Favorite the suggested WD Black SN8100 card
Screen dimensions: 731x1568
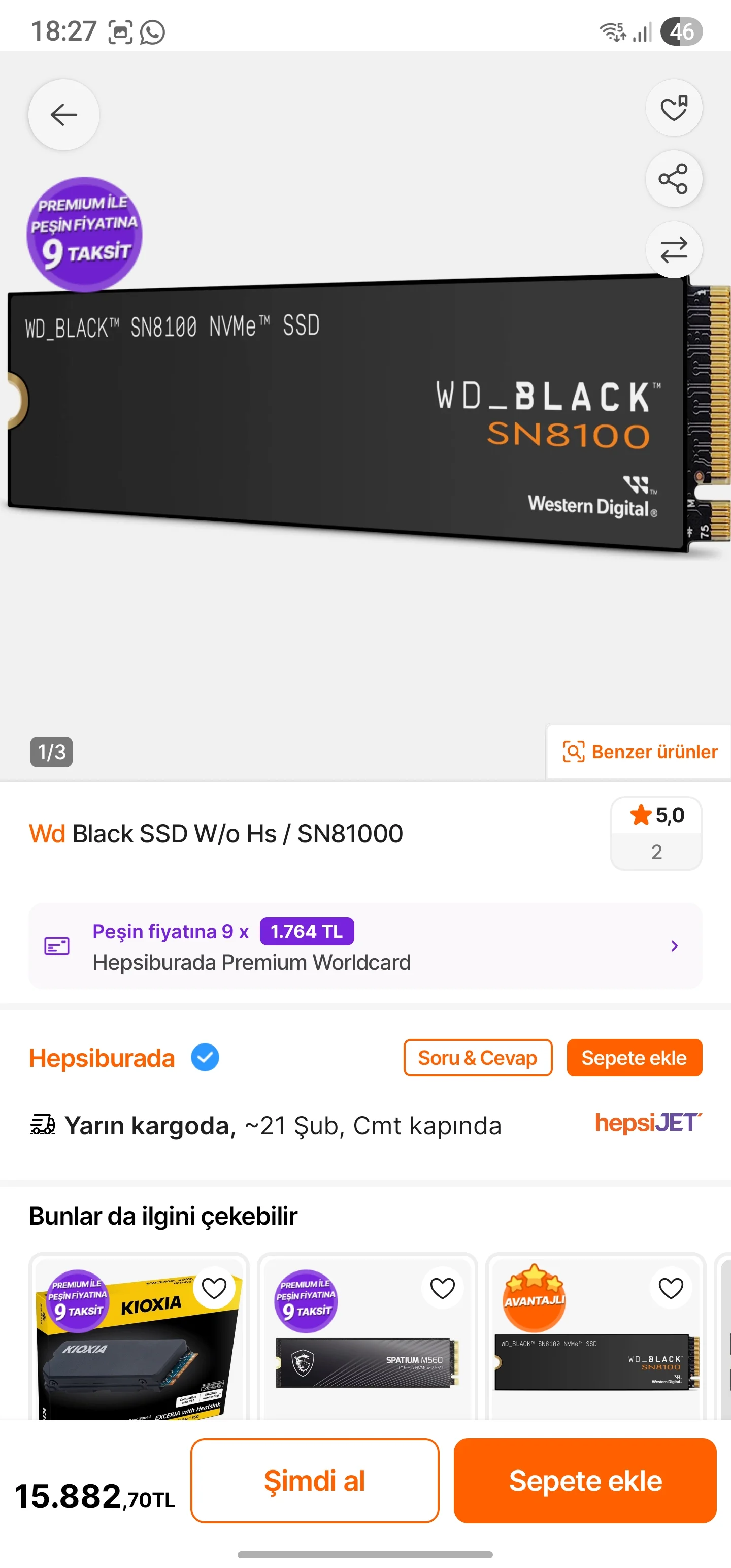(x=671, y=1288)
